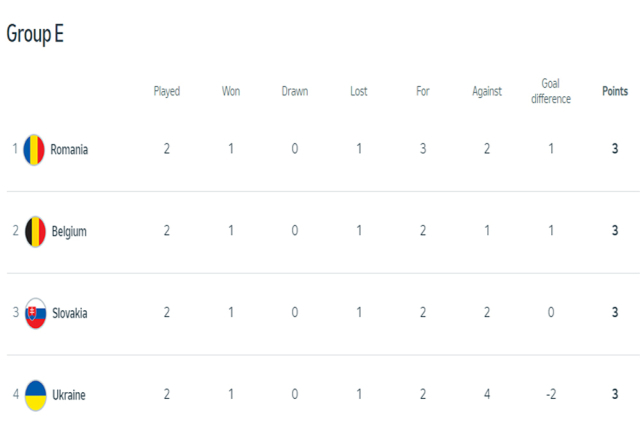The image size is (640, 433).
Task: Click the For column header
Action: 422,91
